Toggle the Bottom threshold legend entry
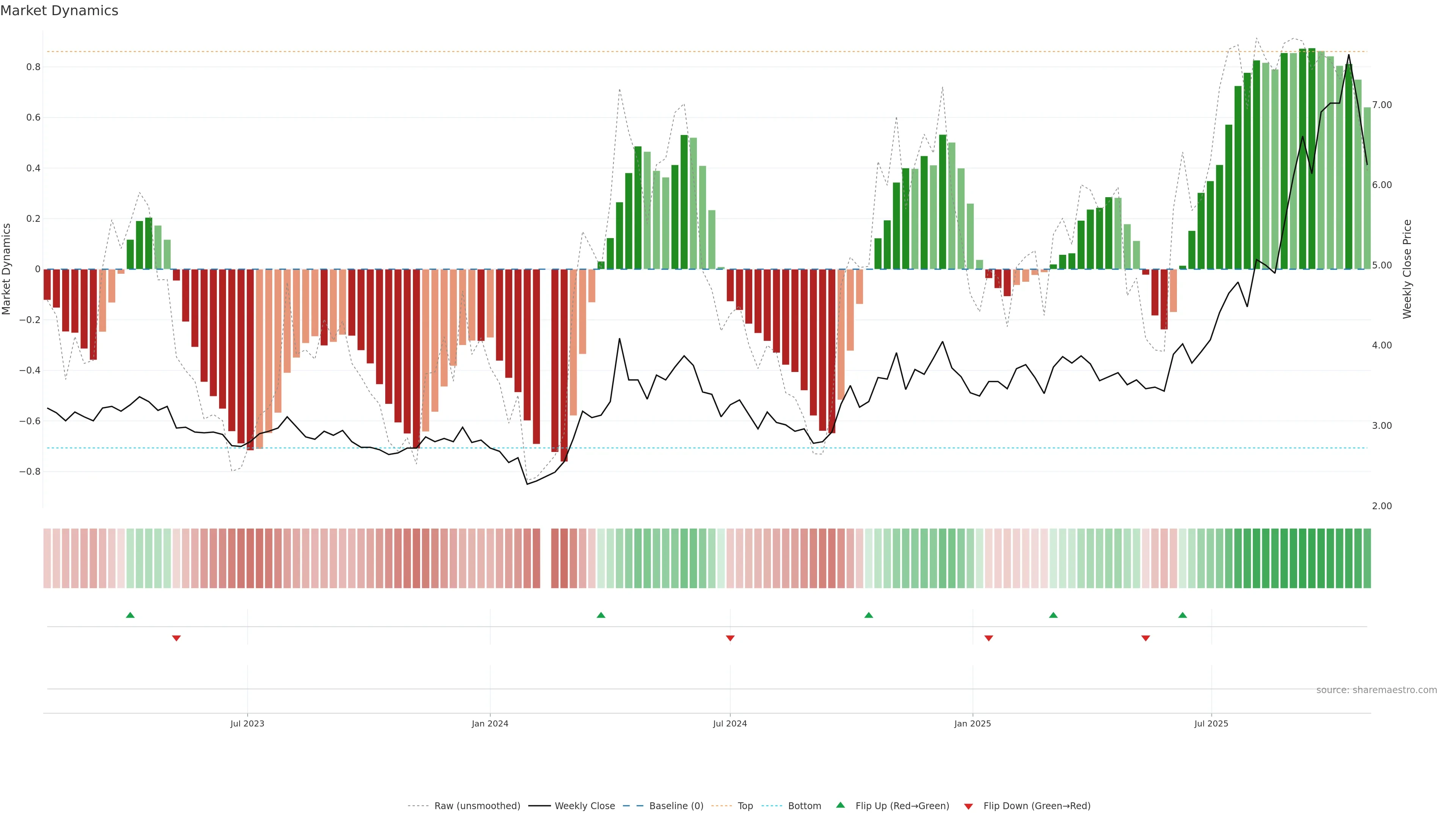Screen dimensions: 1456x819 (804, 806)
